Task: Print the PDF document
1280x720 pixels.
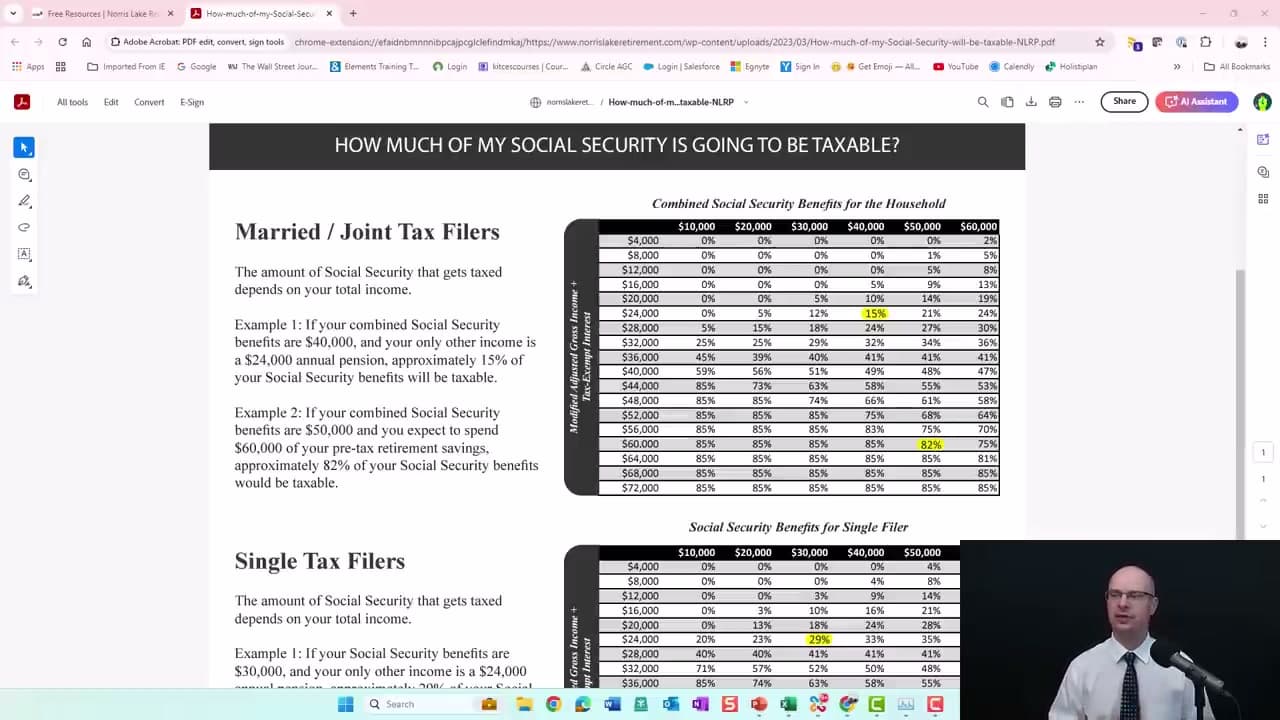Action: click(x=1055, y=101)
